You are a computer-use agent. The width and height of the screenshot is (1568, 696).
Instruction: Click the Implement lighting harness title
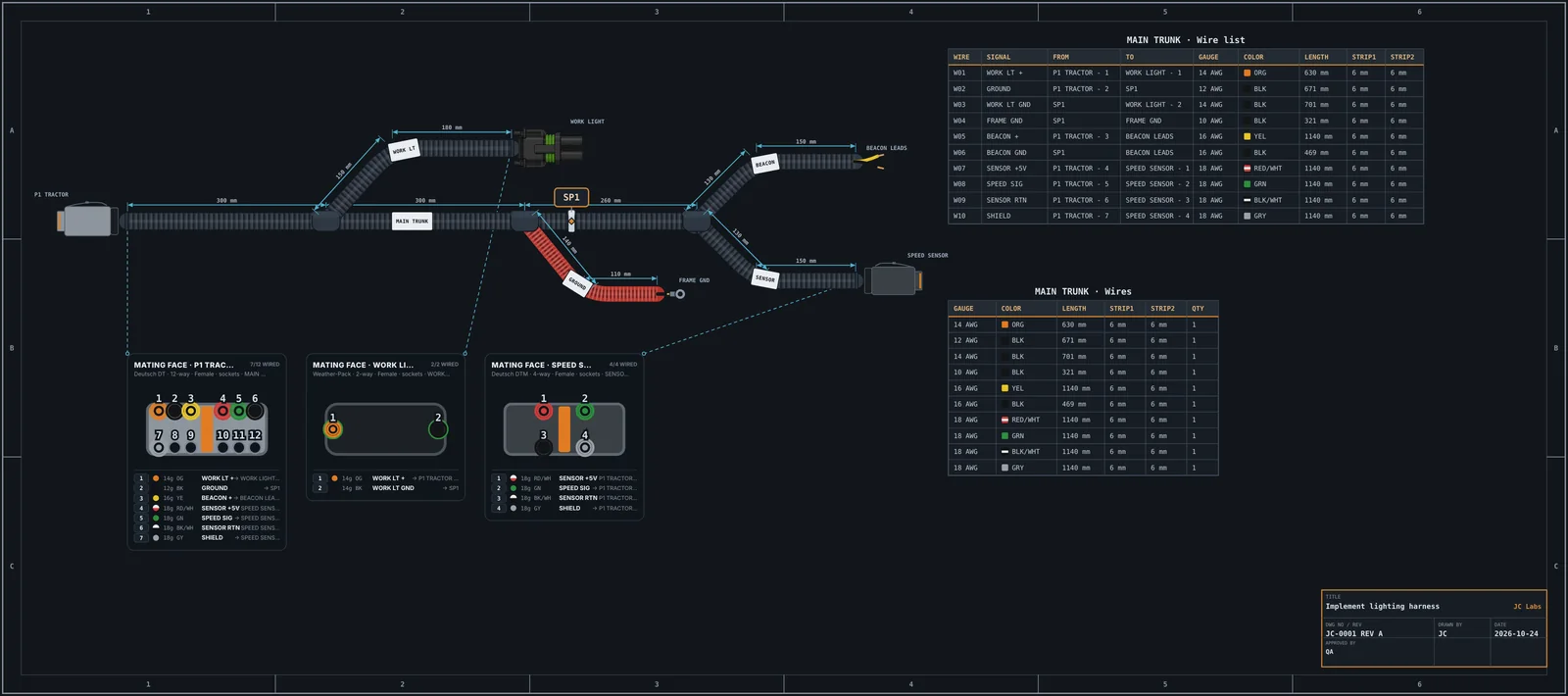point(1383,607)
